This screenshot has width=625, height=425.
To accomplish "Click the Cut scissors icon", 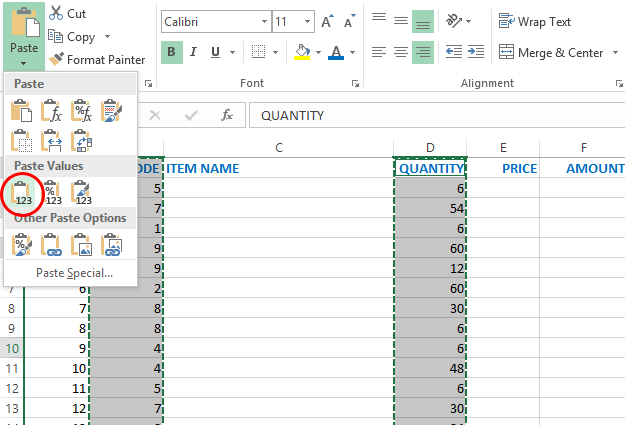I will click(55, 14).
